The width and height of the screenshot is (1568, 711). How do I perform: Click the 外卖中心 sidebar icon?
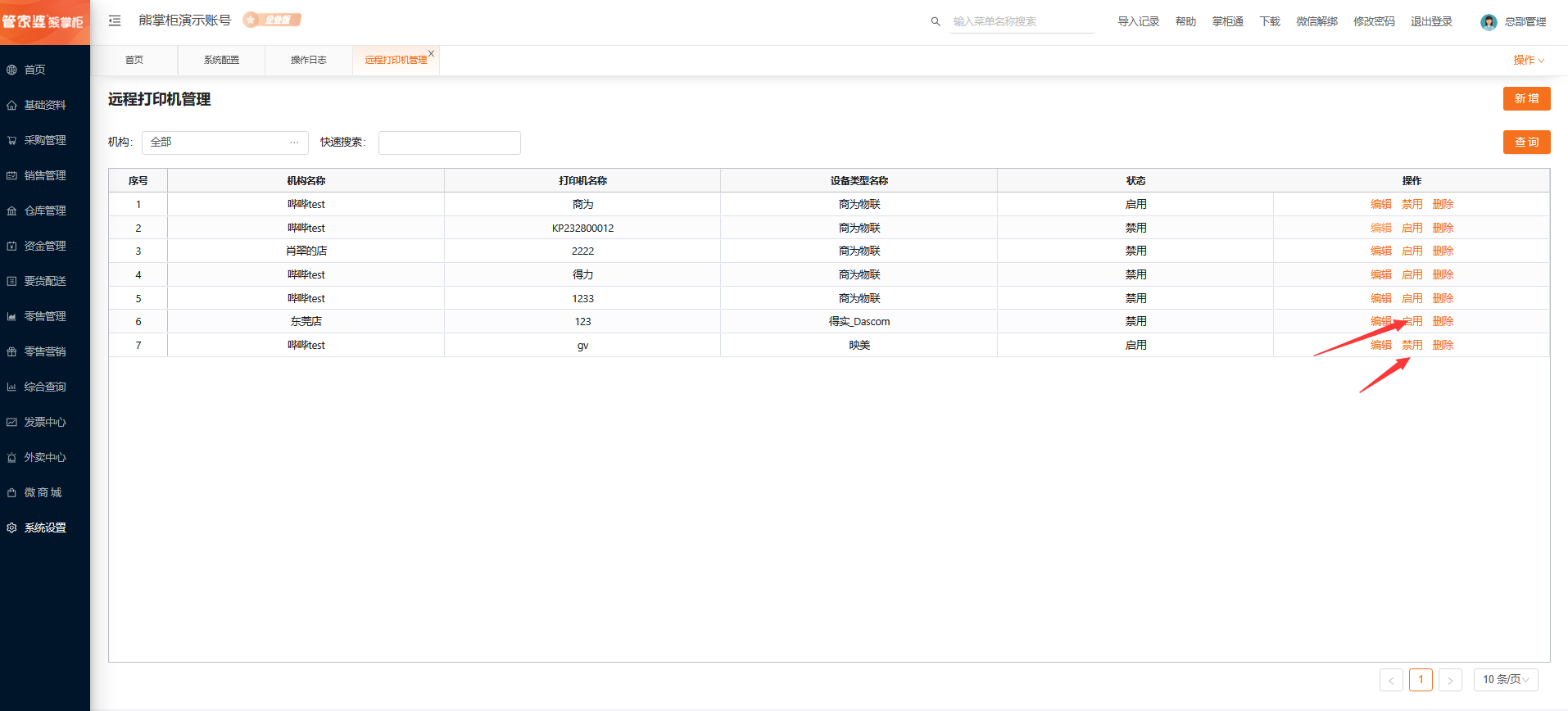(x=11, y=457)
